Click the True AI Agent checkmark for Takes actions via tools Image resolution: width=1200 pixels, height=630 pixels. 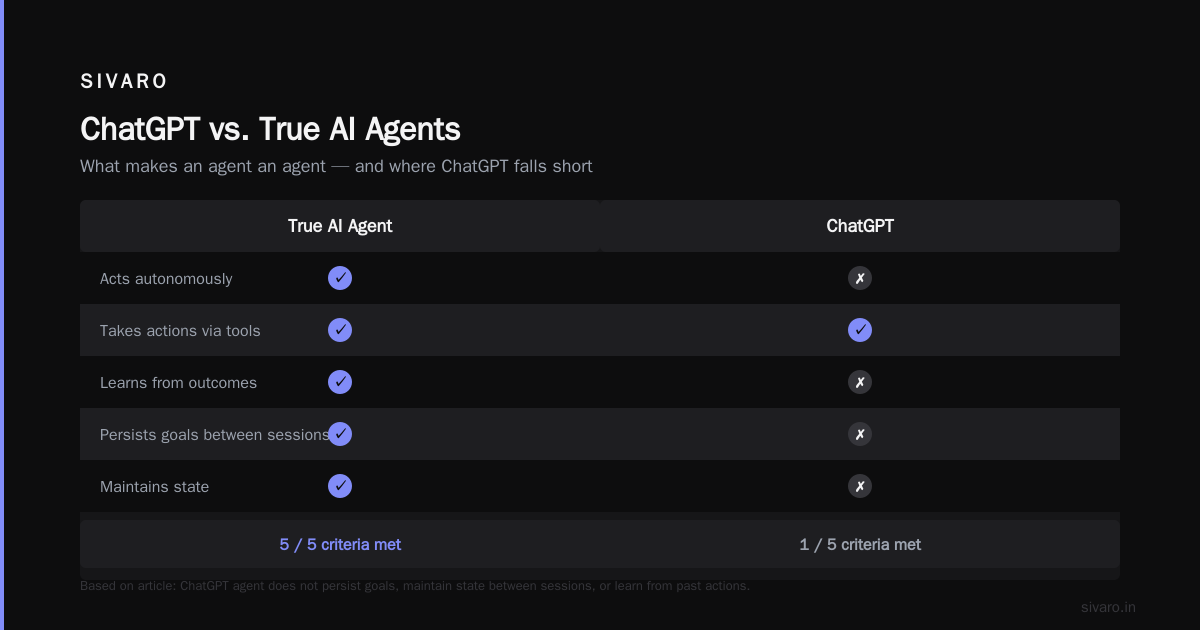click(340, 330)
